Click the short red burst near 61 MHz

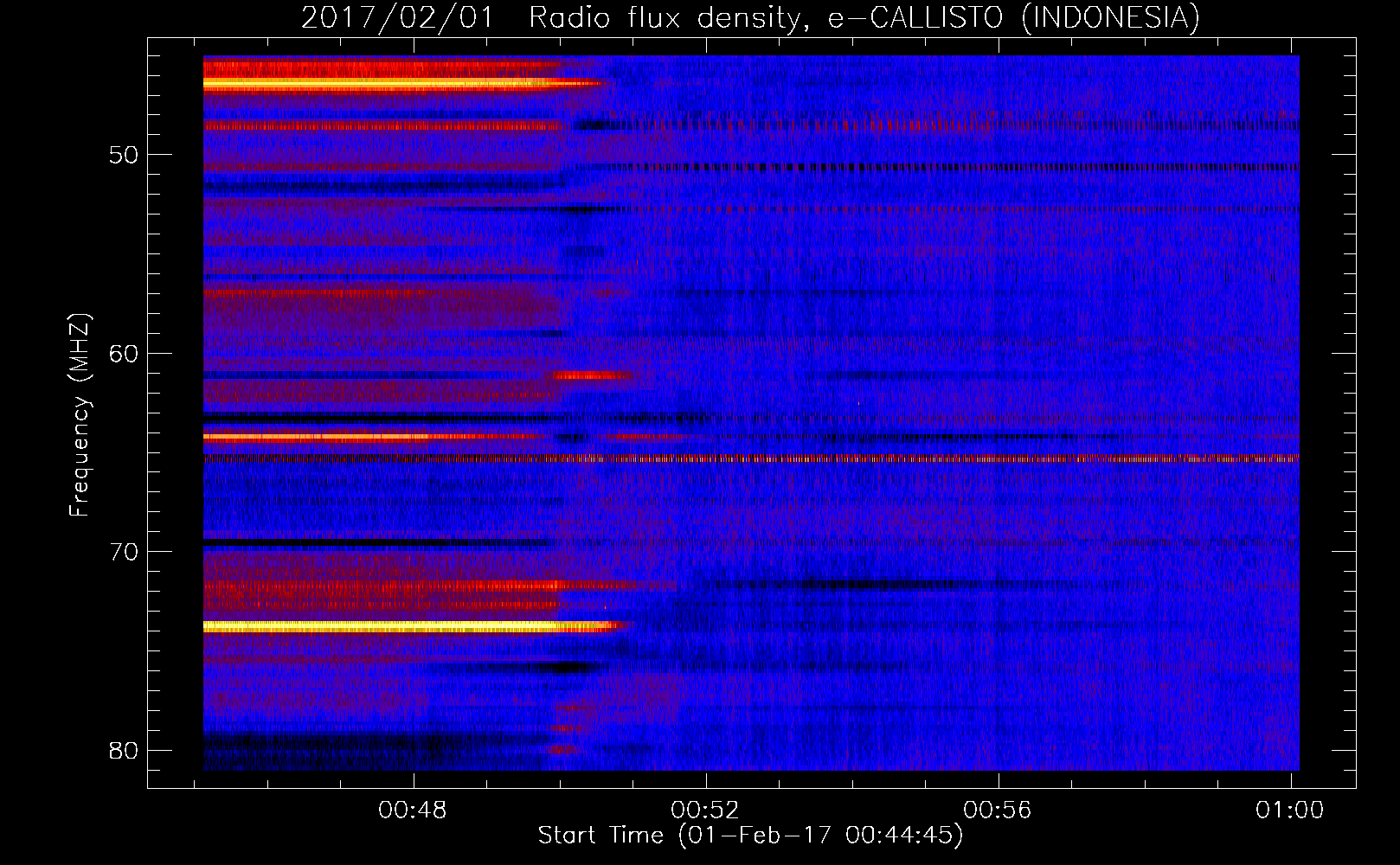point(593,375)
